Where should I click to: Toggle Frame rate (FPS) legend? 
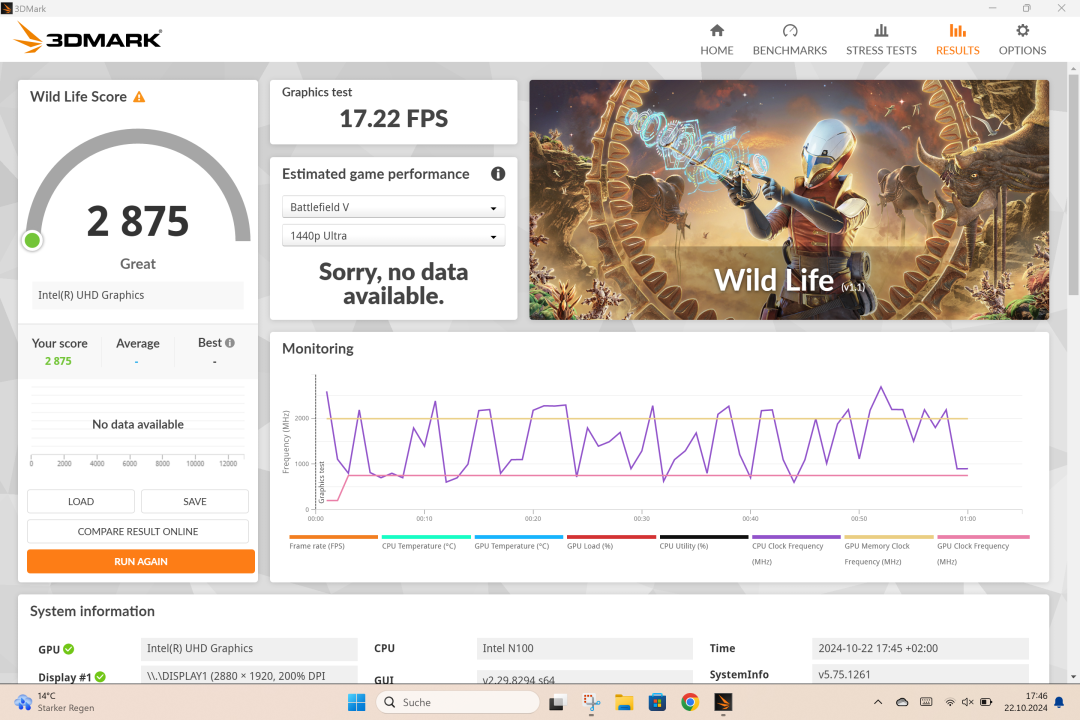coord(333,542)
